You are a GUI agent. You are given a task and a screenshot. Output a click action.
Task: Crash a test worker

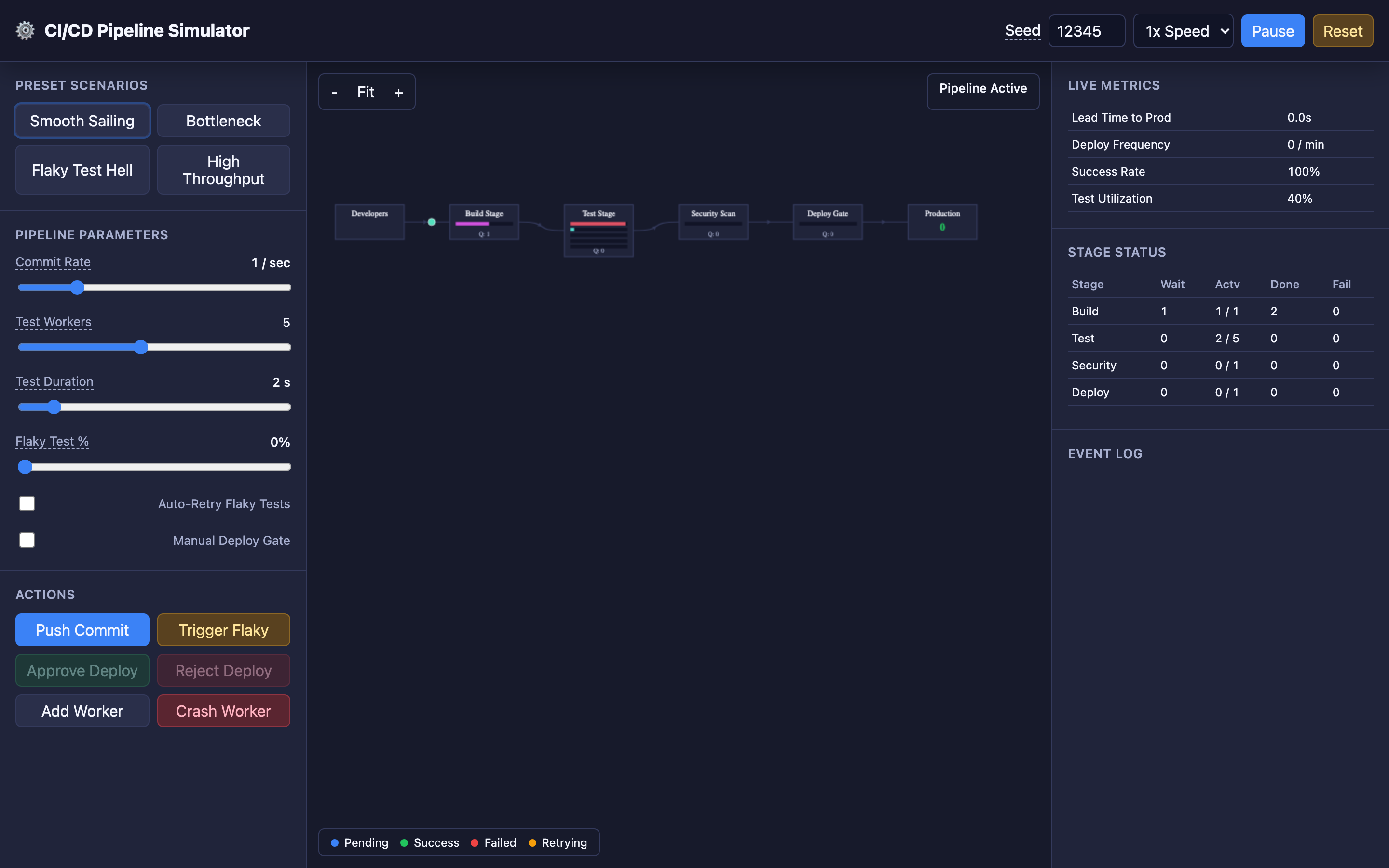click(223, 711)
